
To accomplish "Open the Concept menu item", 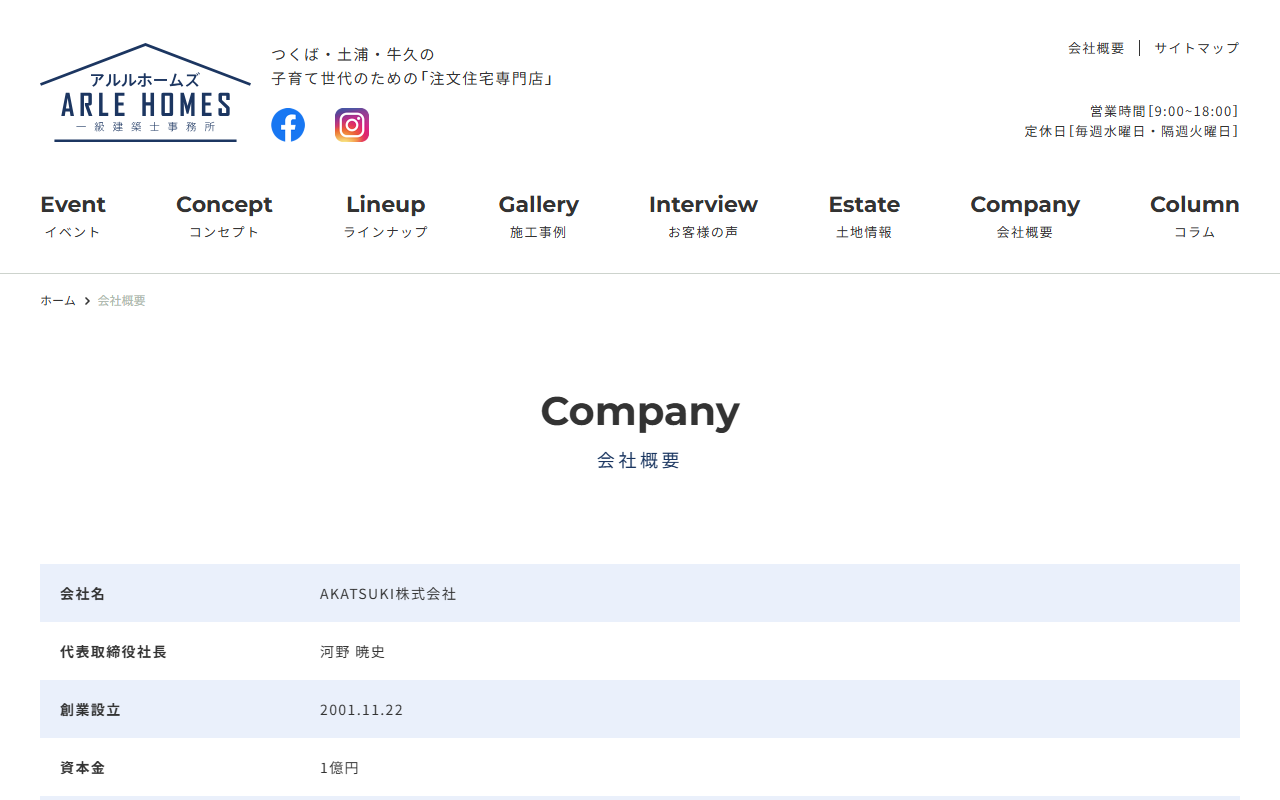I will pyautogui.click(x=224, y=216).
